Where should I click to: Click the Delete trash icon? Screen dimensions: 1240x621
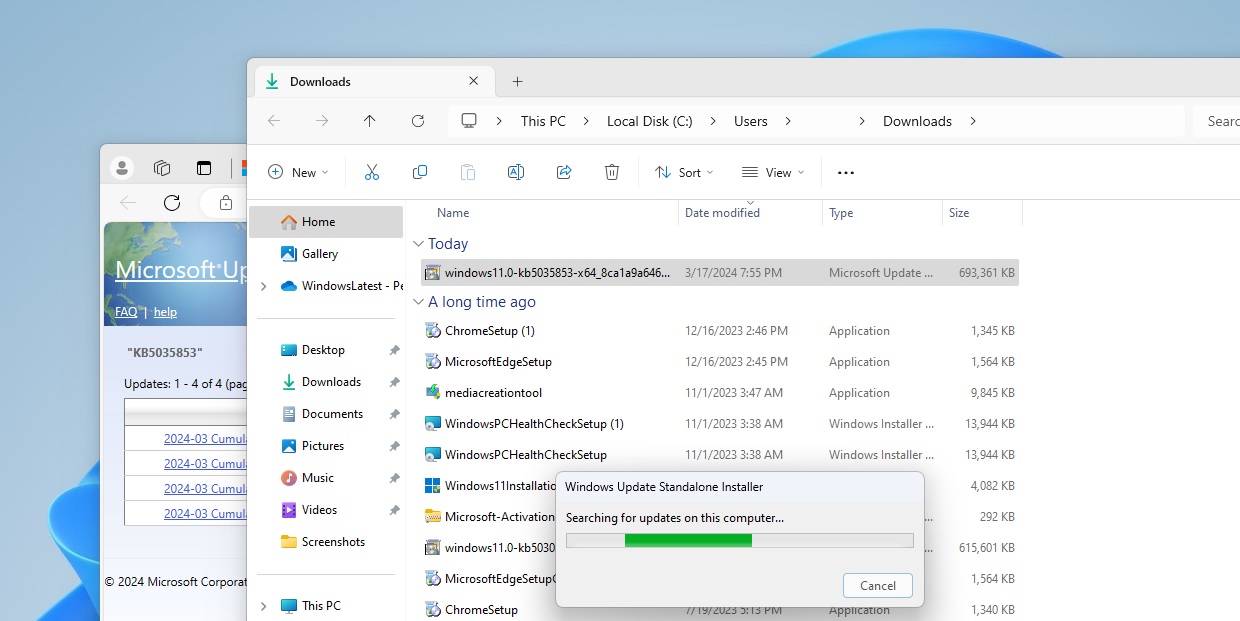click(x=612, y=172)
